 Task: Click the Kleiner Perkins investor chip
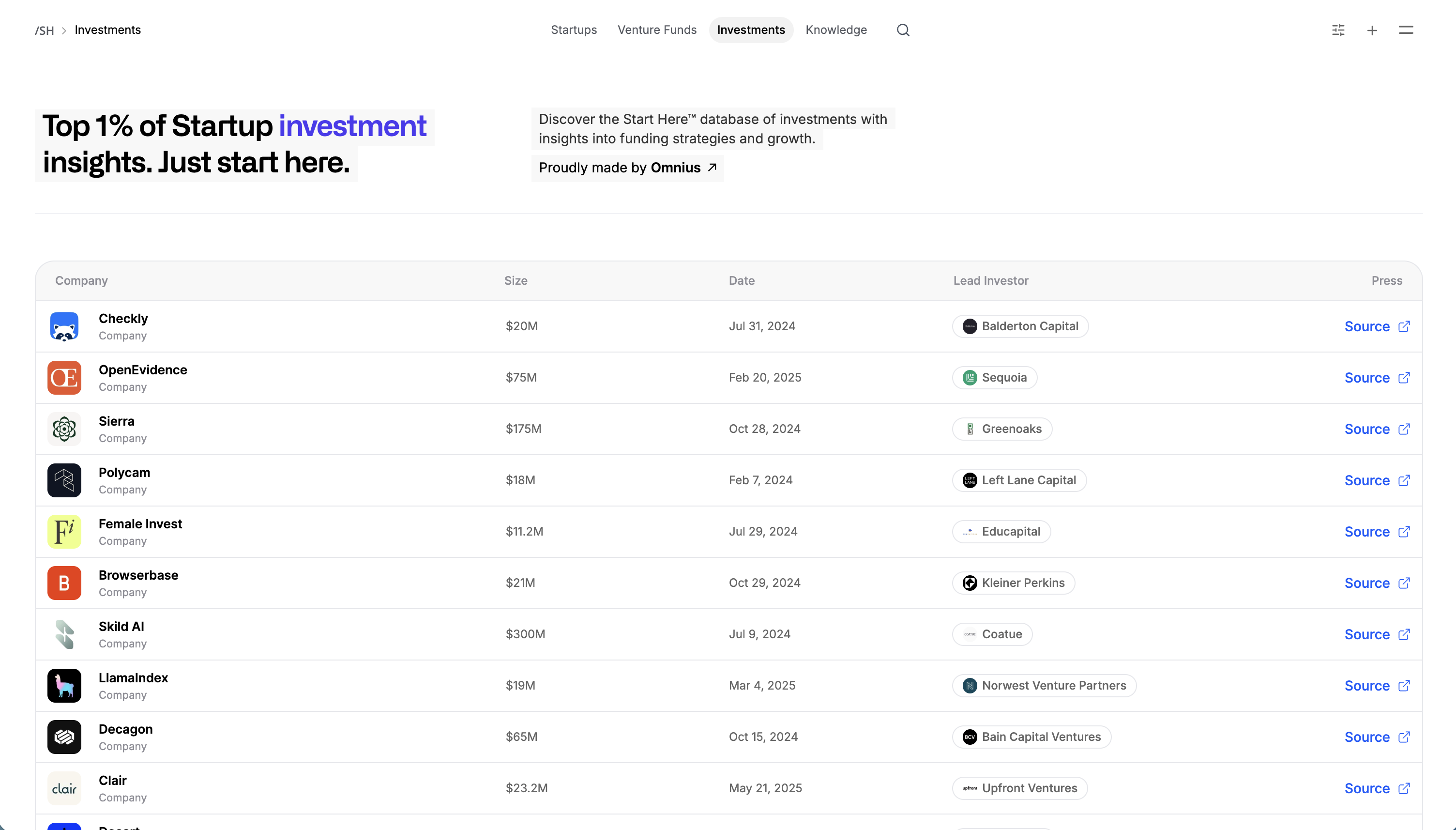tap(1014, 583)
